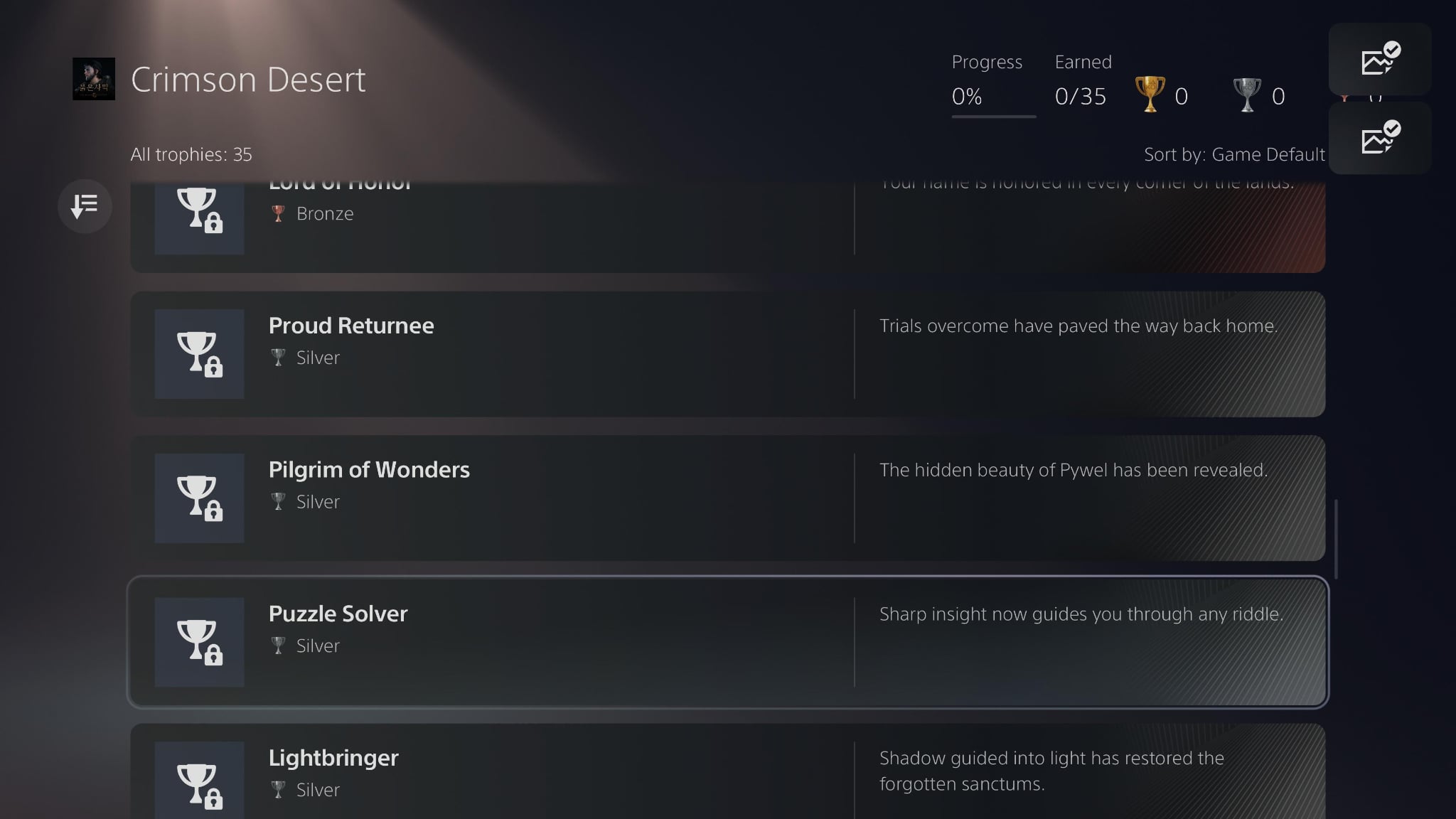Click the Puzzle Solver trophy description text
Screen dimensions: 1456x819
click(x=1081, y=614)
